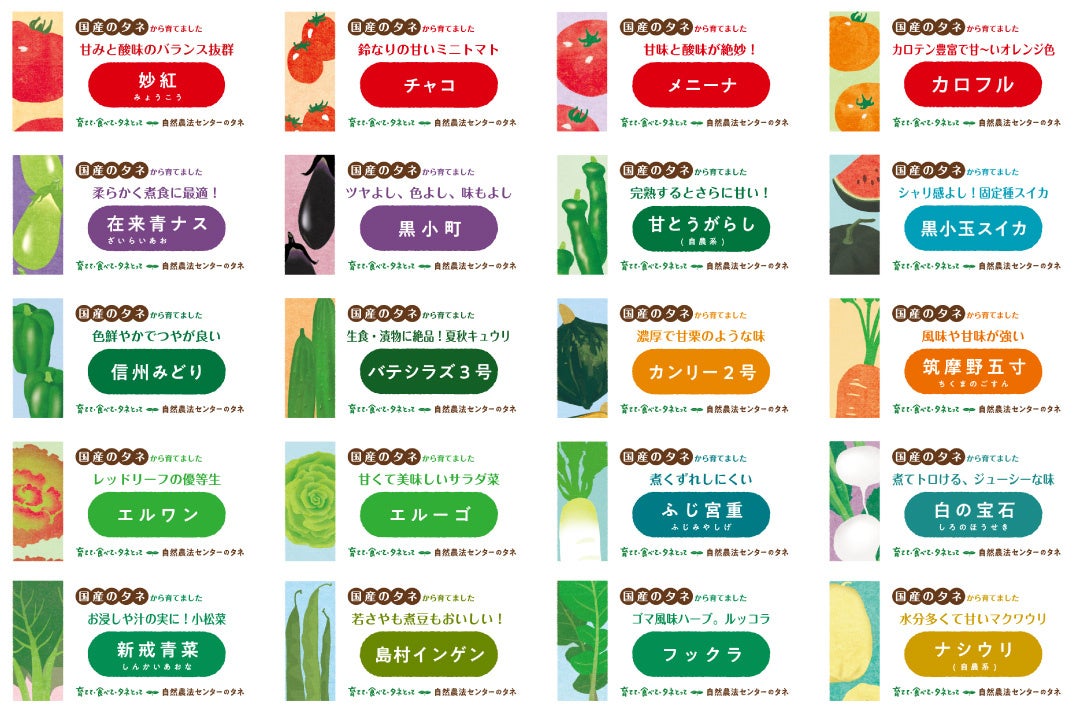Click the 新戒青菜 green label
Screen dimensions: 1080x716
point(157,655)
